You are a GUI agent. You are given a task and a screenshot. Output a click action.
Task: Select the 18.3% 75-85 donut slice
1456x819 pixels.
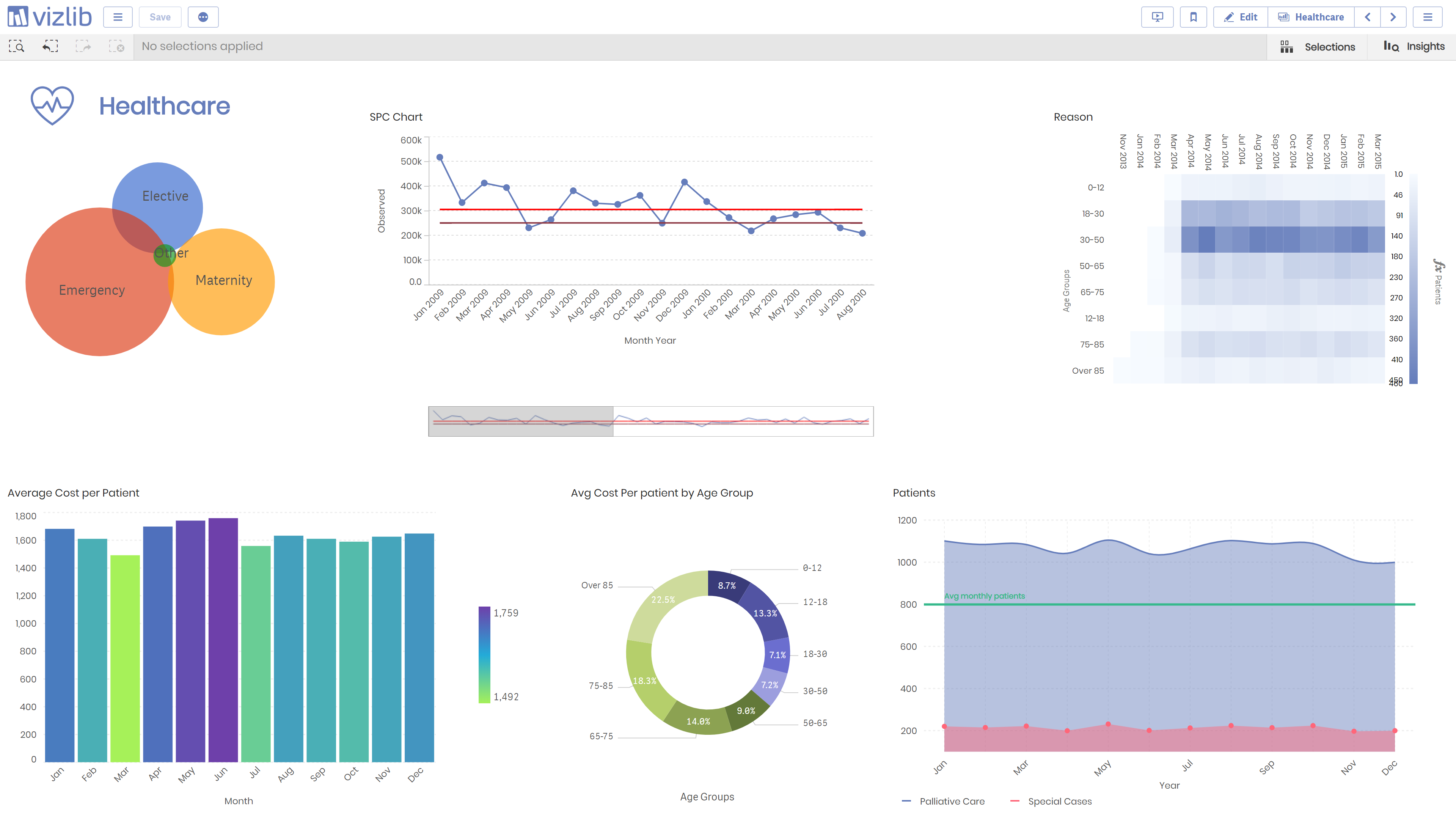coord(644,681)
